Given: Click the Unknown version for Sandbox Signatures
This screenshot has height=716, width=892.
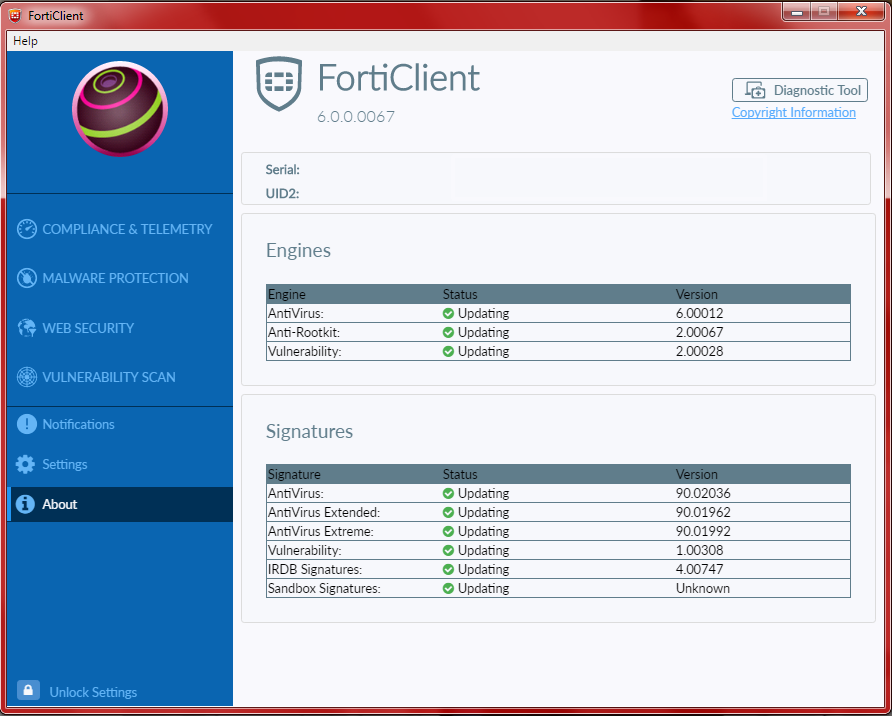Looking at the screenshot, I should 703,588.
